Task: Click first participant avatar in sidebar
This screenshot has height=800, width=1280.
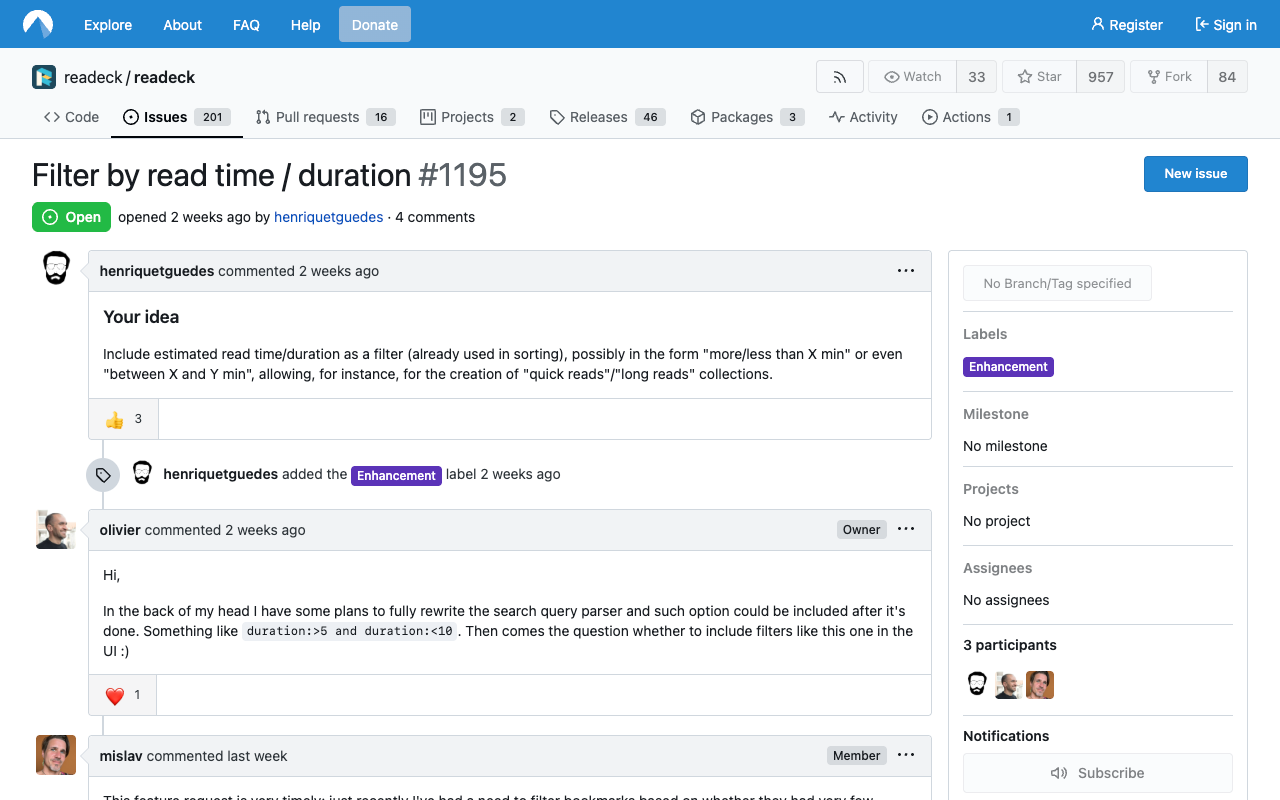Action: [x=977, y=684]
